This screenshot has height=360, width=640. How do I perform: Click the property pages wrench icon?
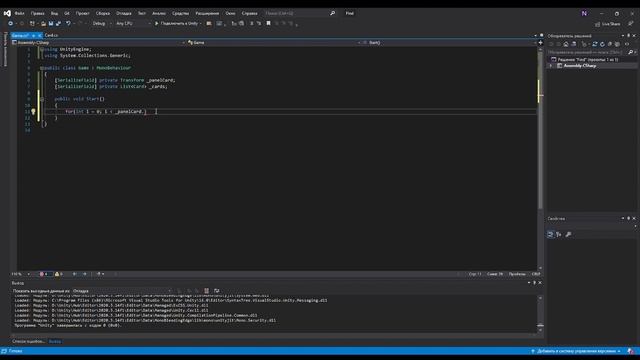tap(568, 234)
